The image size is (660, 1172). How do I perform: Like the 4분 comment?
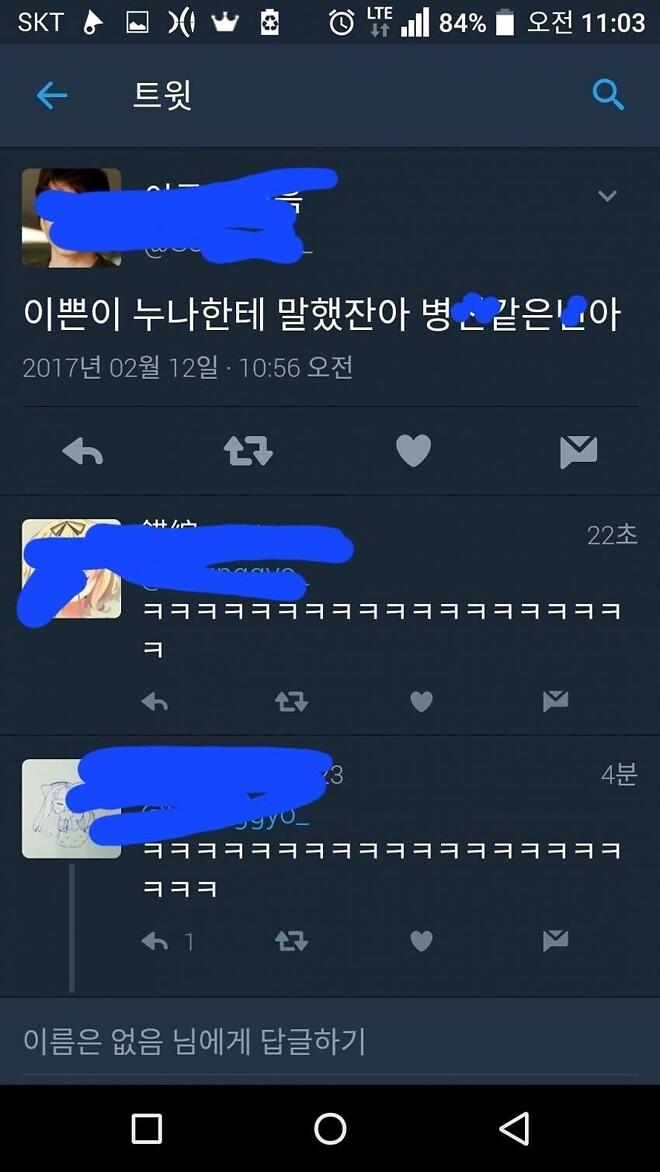pos(422,941)
